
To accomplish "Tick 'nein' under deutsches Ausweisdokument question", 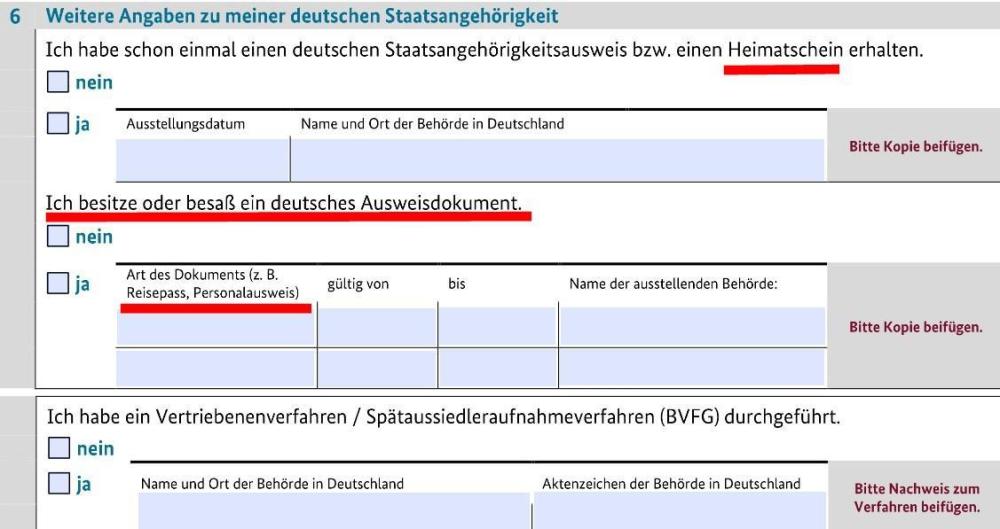I will (x=58, y=237).
